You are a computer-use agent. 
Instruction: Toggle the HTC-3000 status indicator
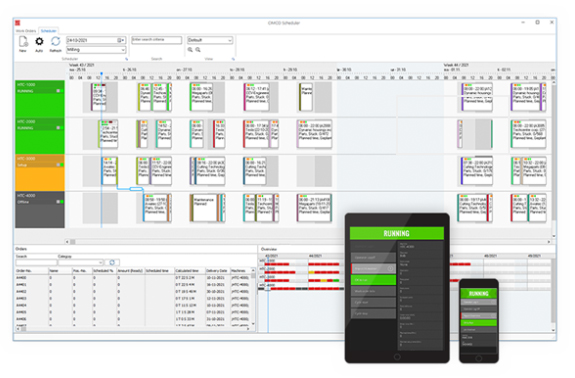pyautogui.click(x=60, y=165)
